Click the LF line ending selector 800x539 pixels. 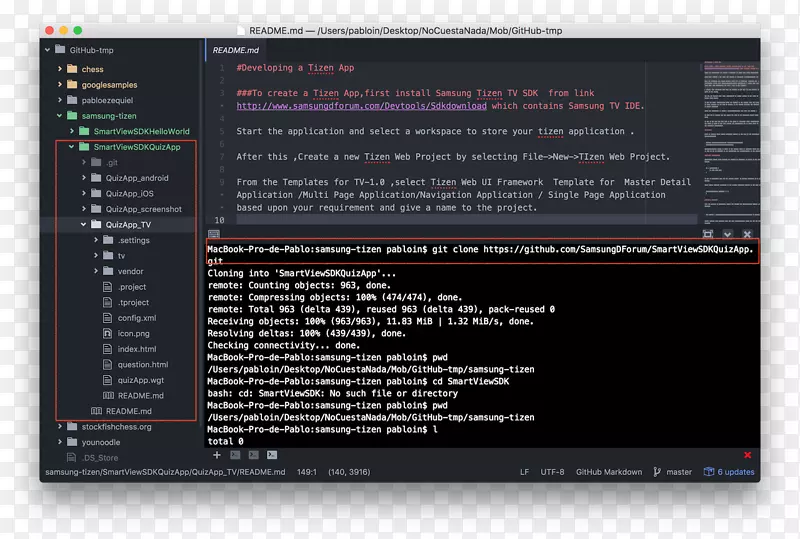524,472
